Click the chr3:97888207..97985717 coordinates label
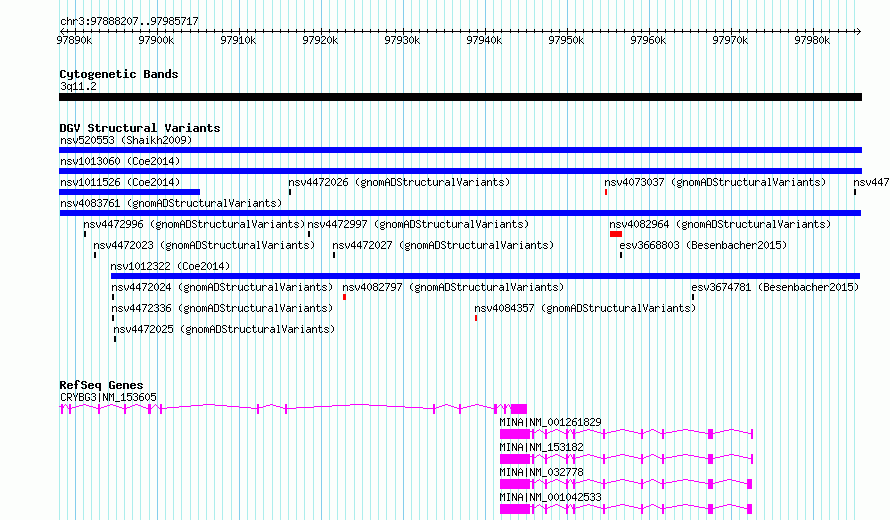 tap(129, 22)
